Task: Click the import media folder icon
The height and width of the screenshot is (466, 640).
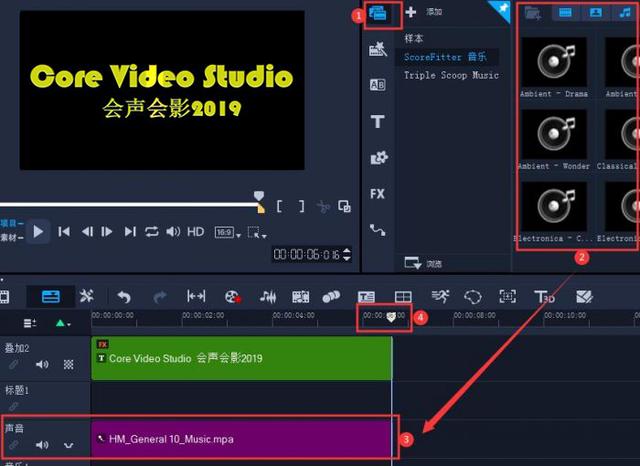Action: coord(533,13)
